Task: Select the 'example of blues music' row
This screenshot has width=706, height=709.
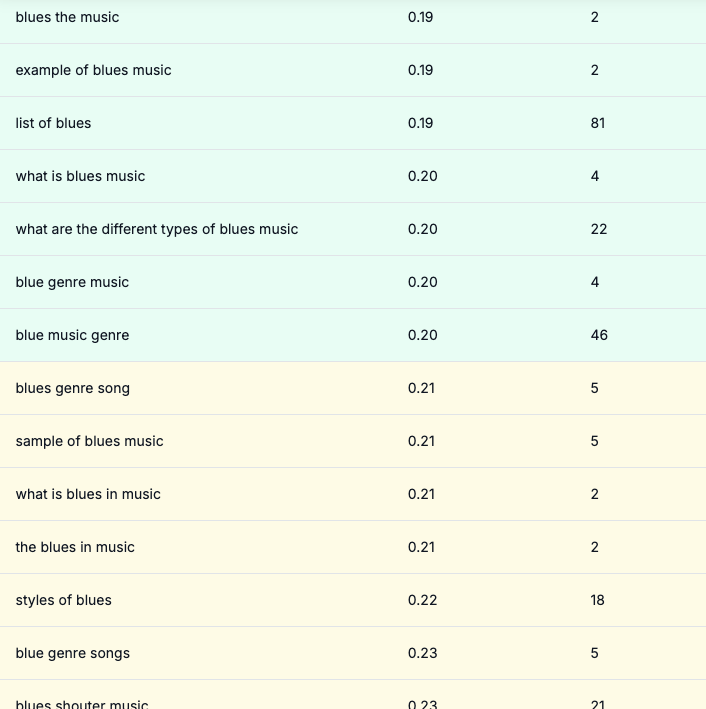Action: (x=93, y=70)
